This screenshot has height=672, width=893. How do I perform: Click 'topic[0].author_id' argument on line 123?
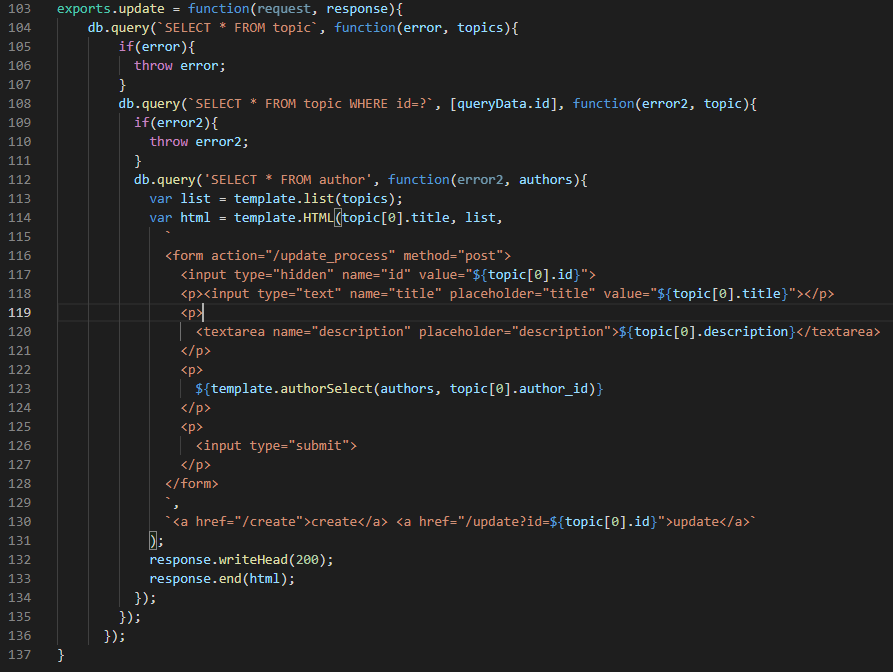(518, 388)
